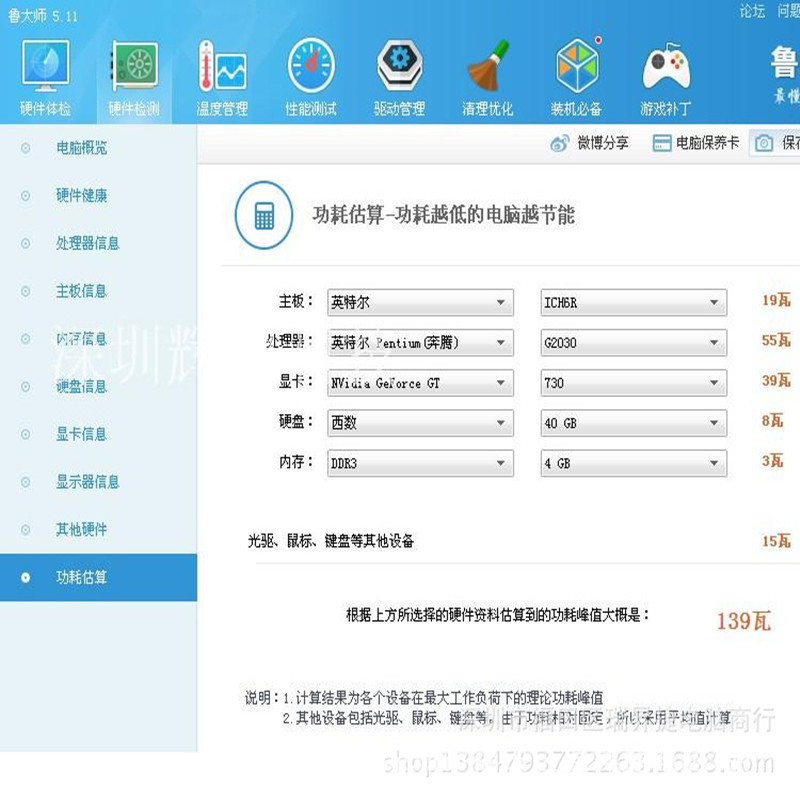Open the disk capacity dropdown 40 GB

click(634, 423)
